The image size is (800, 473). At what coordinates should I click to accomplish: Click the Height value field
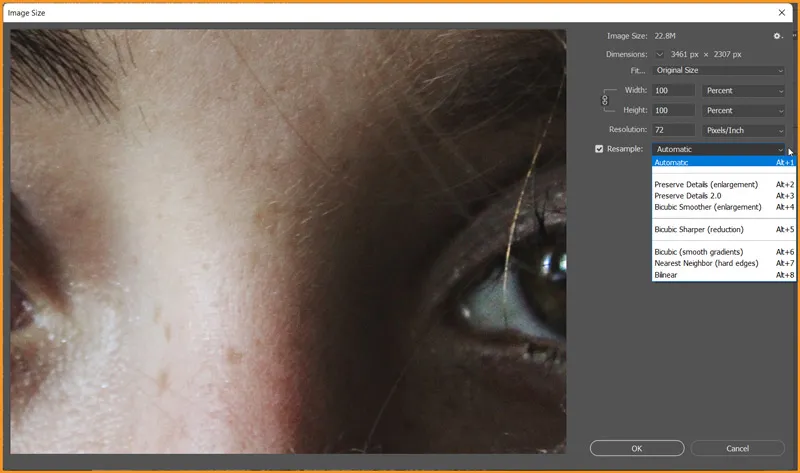click(x=673, y=110)
